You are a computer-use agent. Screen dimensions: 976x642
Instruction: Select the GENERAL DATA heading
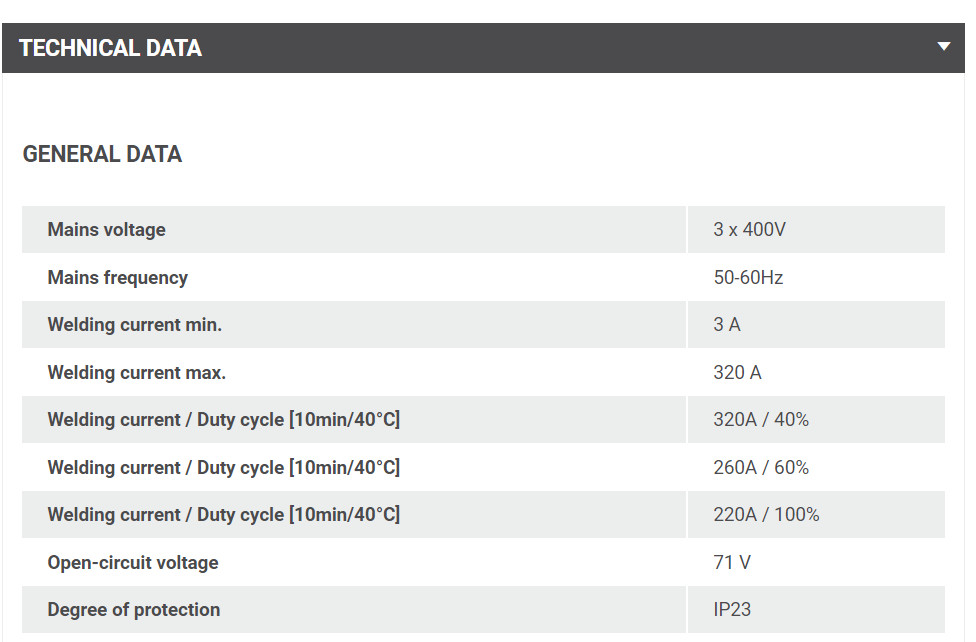102,154
